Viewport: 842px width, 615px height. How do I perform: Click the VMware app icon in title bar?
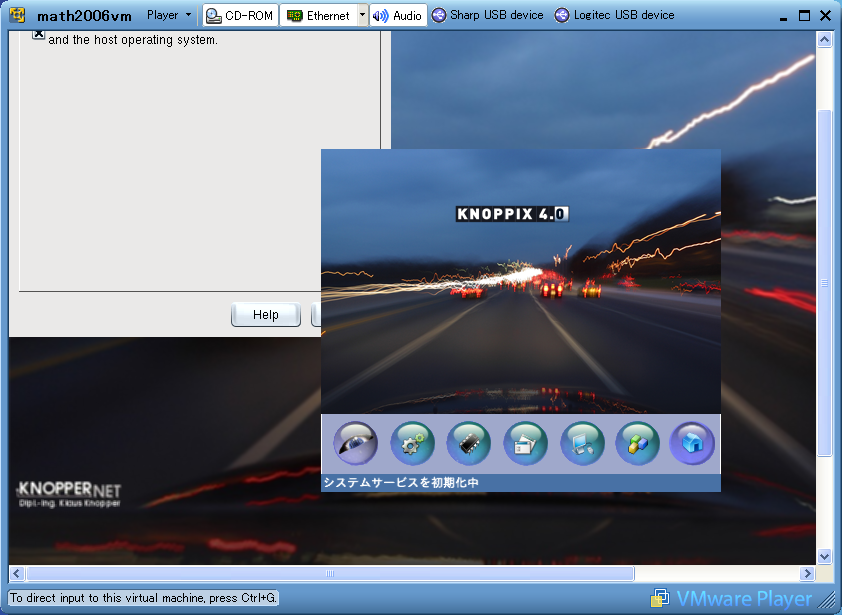click(18, 15)
